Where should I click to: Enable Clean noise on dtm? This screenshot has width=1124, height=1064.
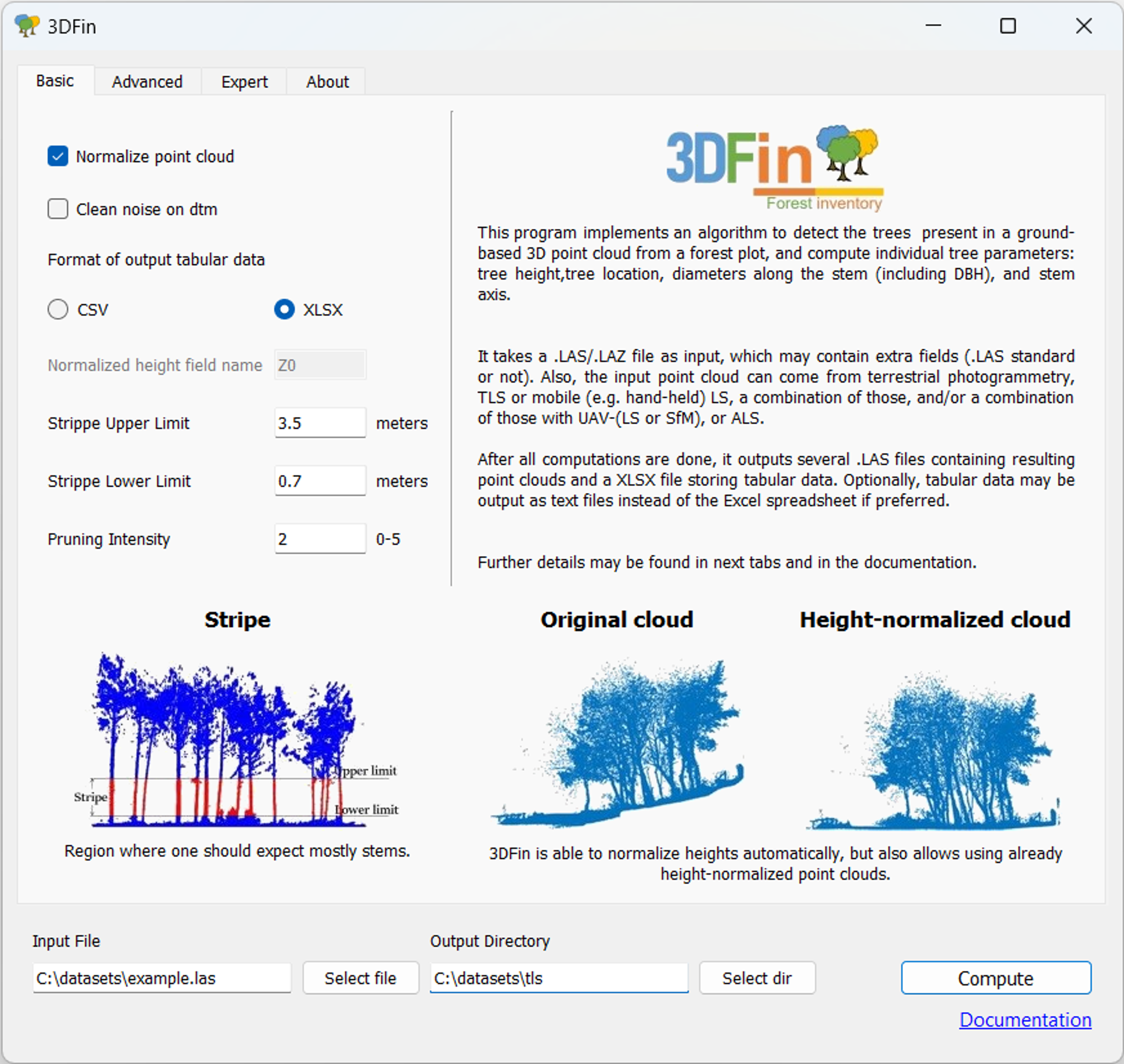(58, 208)
